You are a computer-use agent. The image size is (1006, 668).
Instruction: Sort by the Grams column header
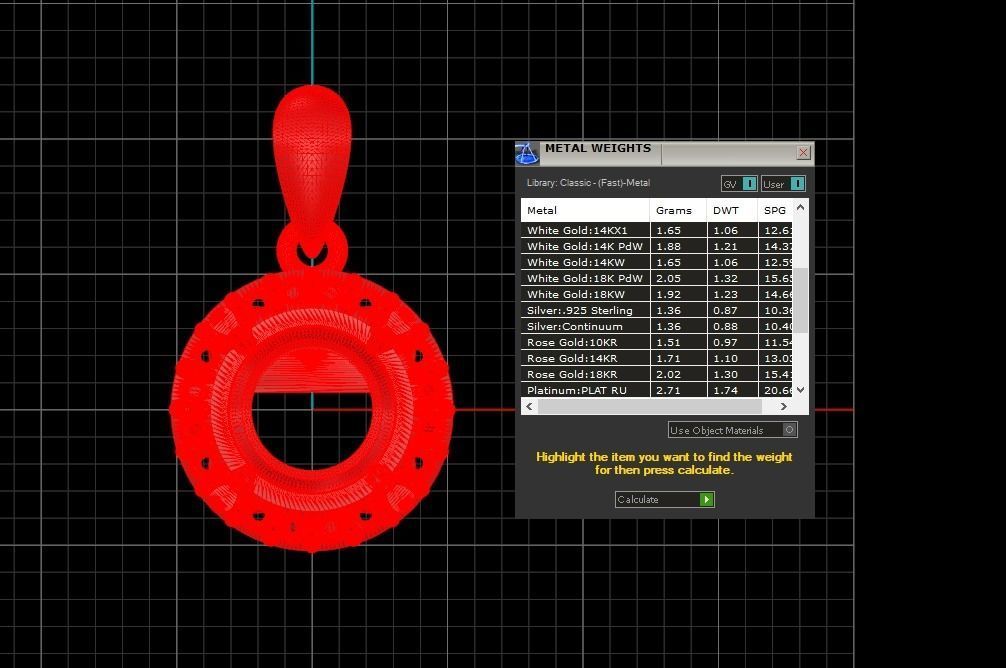[678, 210]
